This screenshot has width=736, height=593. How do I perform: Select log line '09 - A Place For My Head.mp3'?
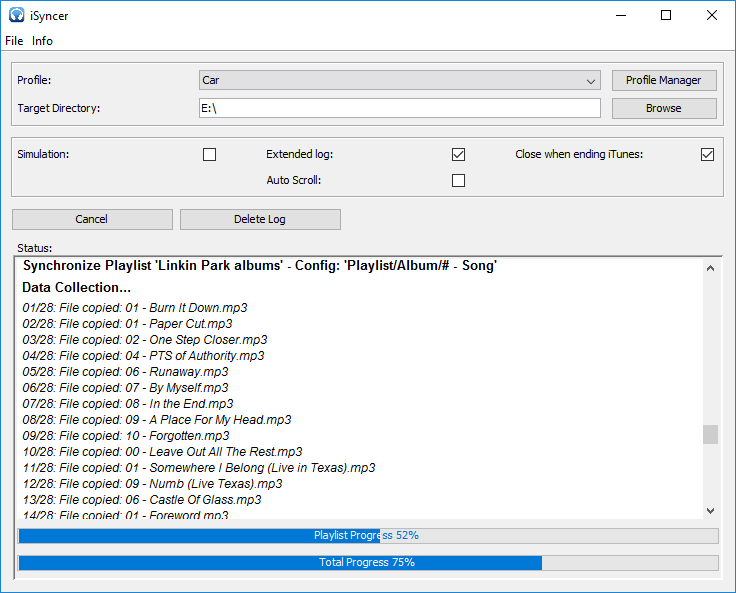click(x=157, y=420)
